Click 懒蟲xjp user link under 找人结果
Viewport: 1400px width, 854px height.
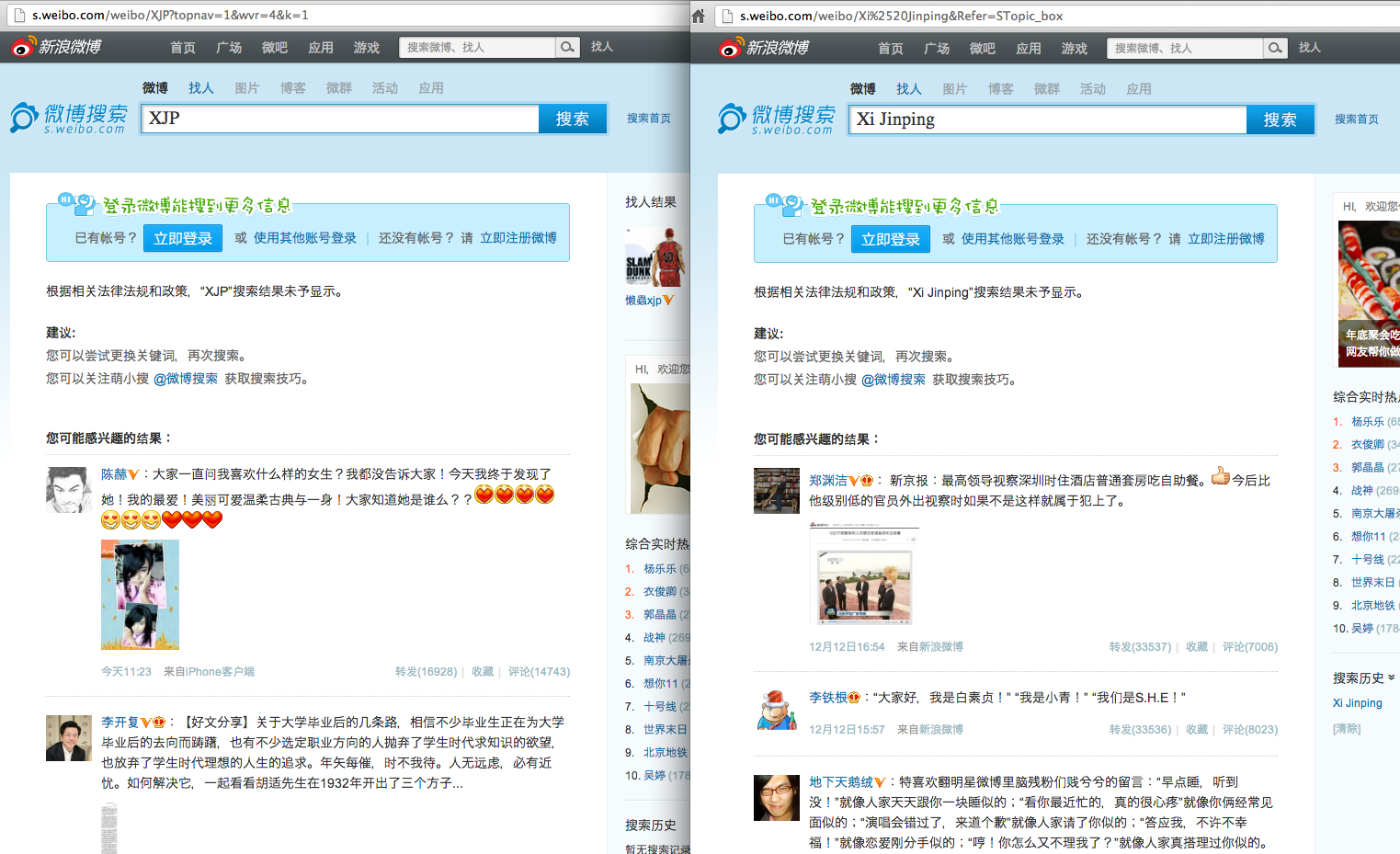click(643, 301)
